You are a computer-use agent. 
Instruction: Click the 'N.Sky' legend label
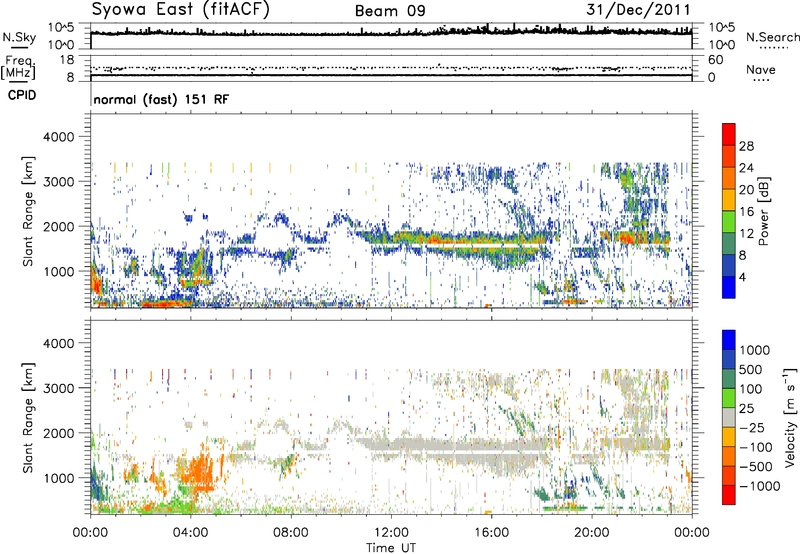coord(19,37)
